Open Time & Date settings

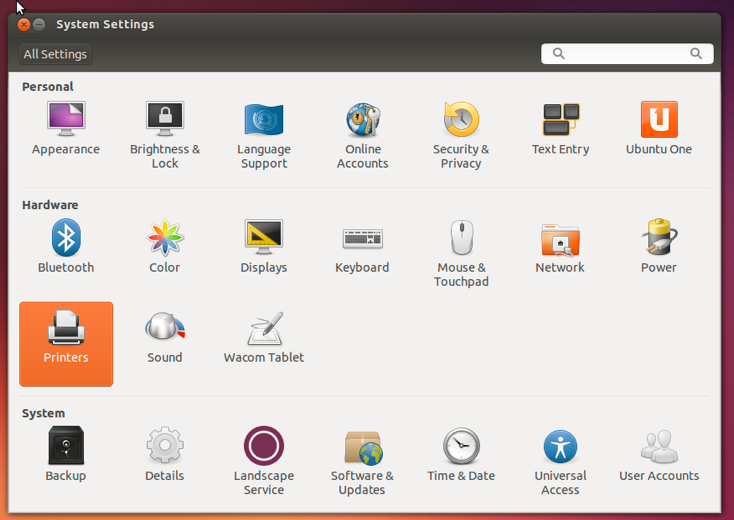point(461,454)
